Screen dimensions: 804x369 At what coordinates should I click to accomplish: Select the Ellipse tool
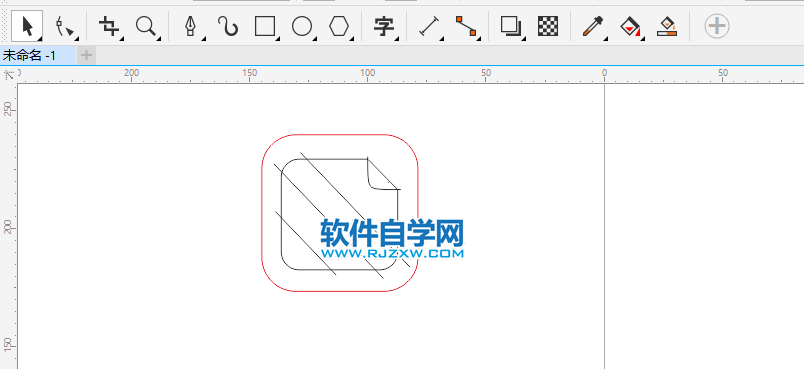pyautogui.click(x=302, y=26)
